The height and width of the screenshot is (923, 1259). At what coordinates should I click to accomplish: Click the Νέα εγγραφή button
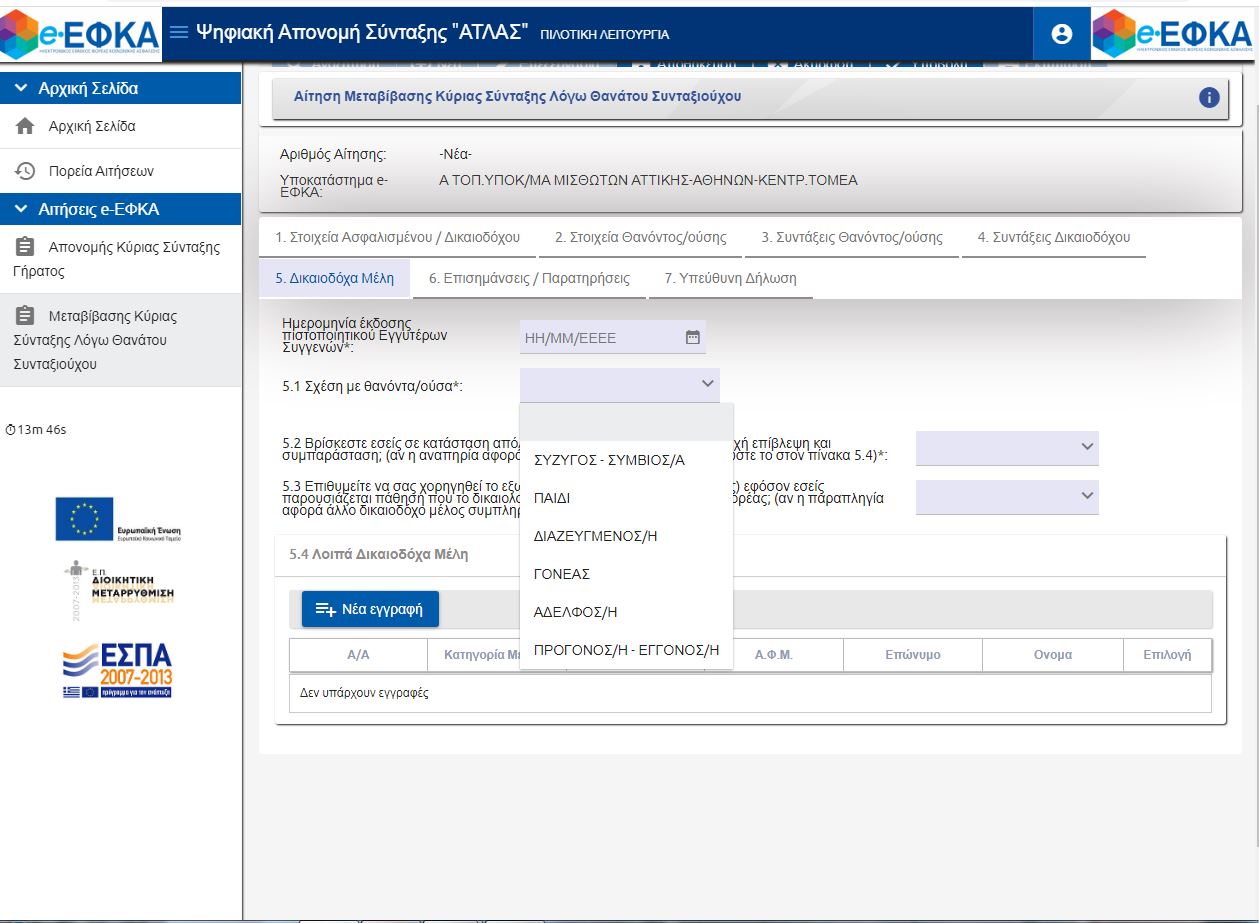[370, 608]
